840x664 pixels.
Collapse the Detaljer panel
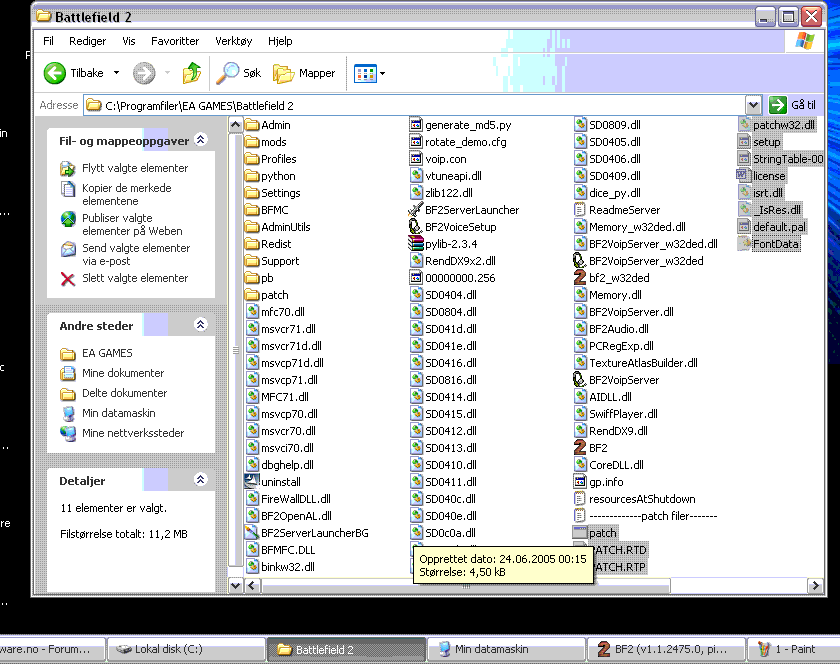[x=200, y=481]
